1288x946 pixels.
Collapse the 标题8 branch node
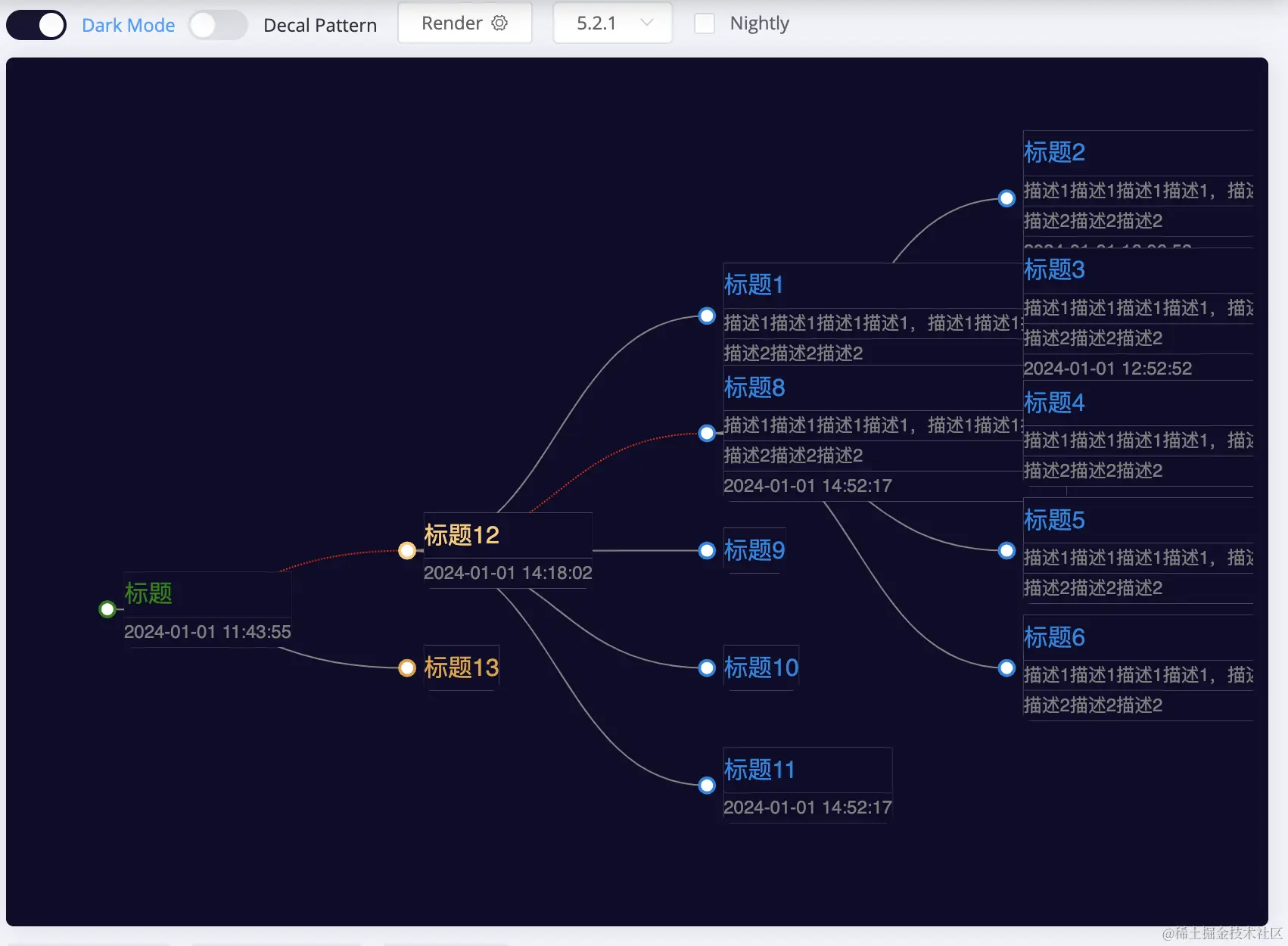706,433
